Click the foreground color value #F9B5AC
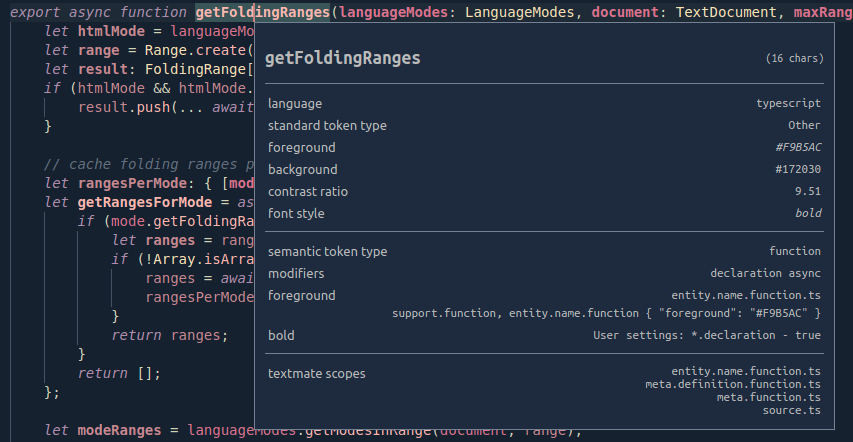 click(x=798, y=148)
